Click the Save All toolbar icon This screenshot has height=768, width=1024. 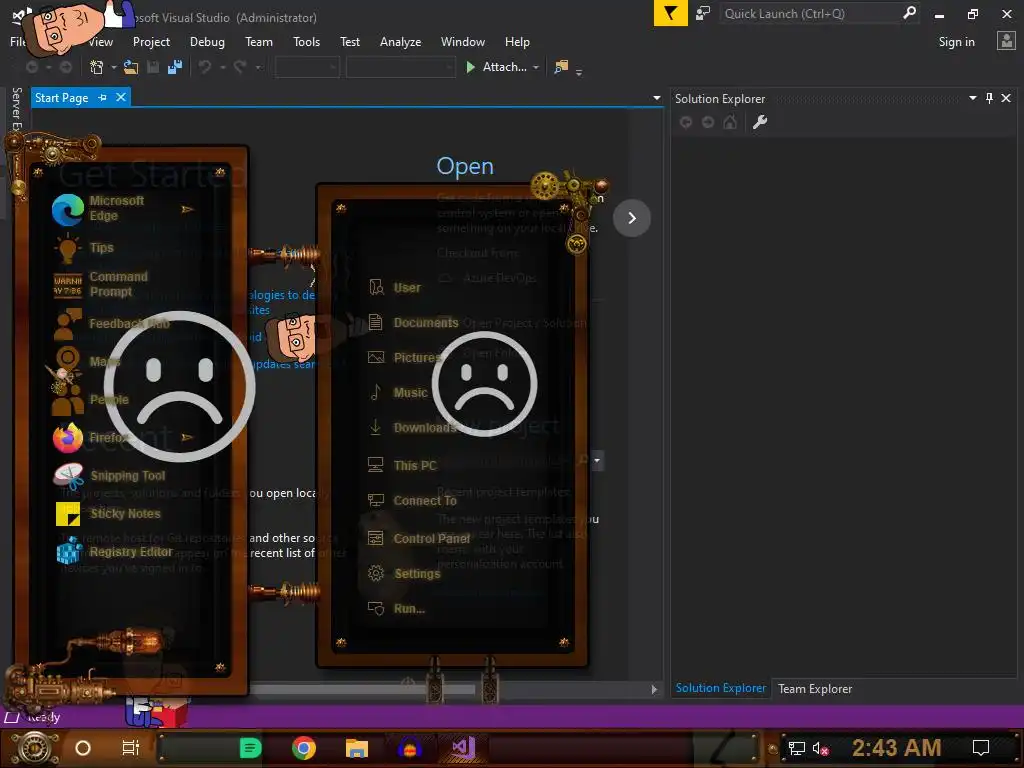pos(174,67)
